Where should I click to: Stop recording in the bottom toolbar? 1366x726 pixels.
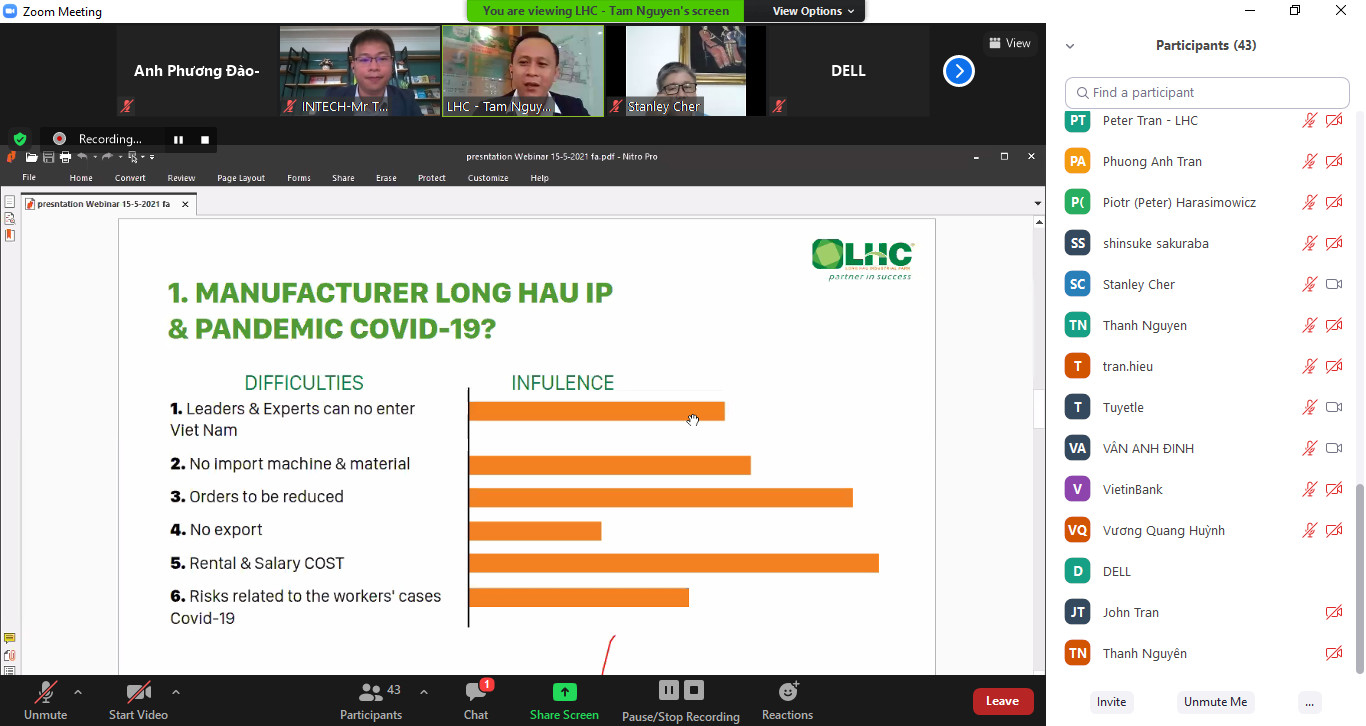pos(694,690)
